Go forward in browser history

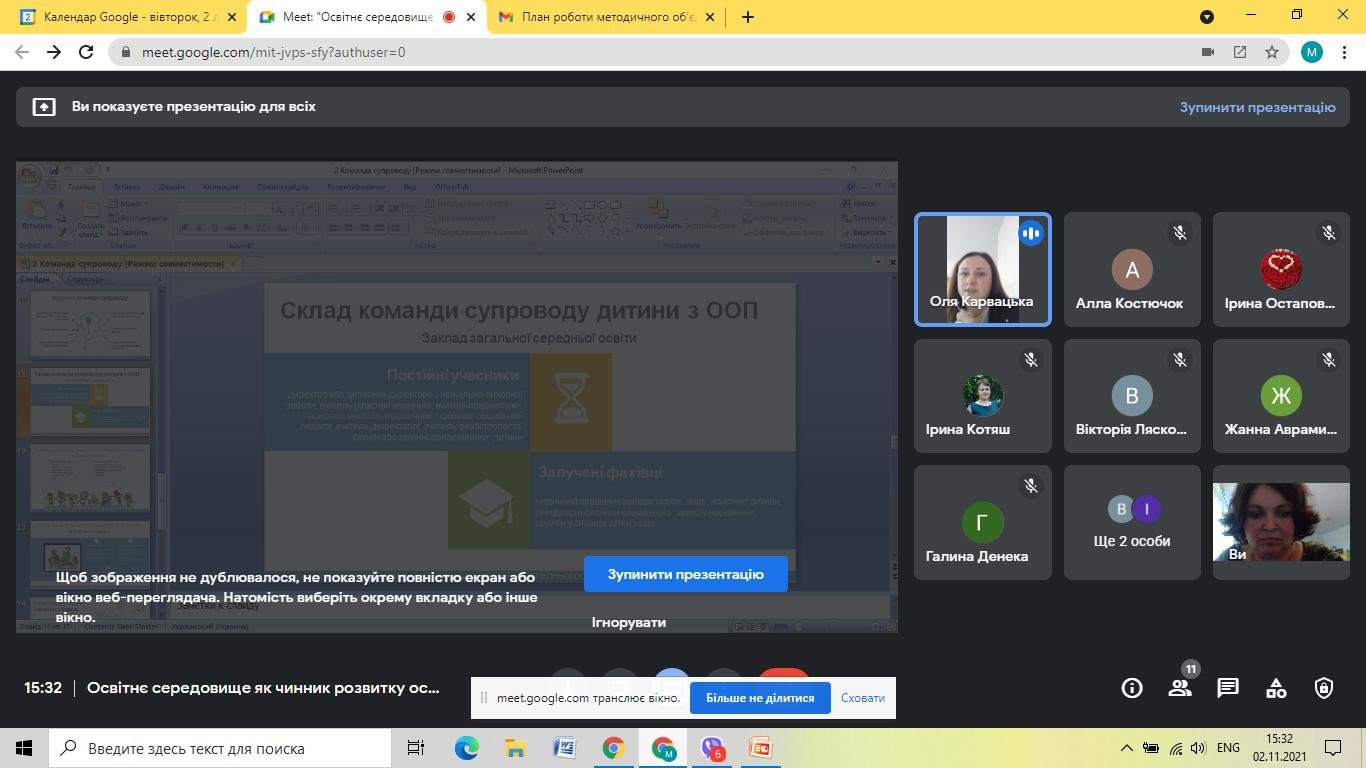54,52
